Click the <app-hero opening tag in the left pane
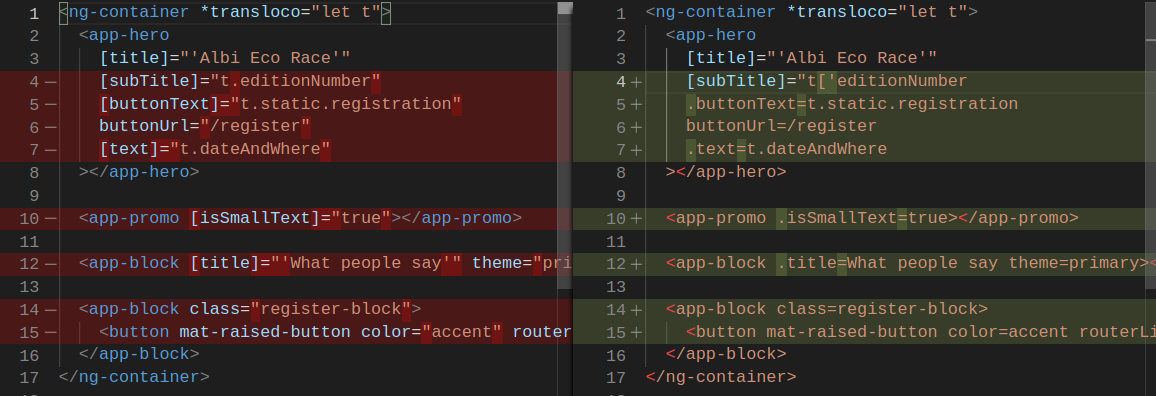This screenshot has width=1156, height=396. [x=124, y=35]
